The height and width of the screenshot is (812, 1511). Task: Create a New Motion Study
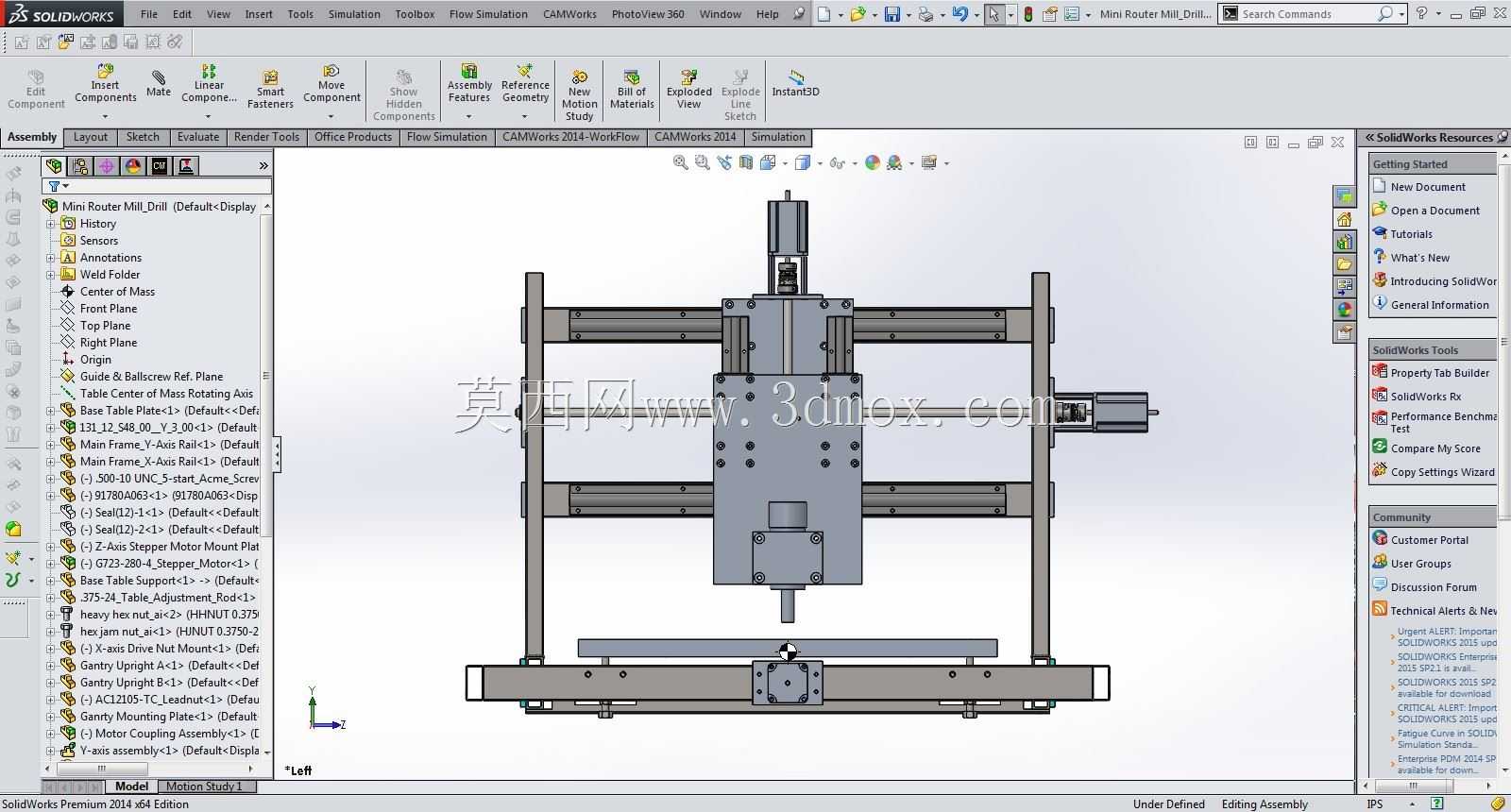(x=580, y=93)
